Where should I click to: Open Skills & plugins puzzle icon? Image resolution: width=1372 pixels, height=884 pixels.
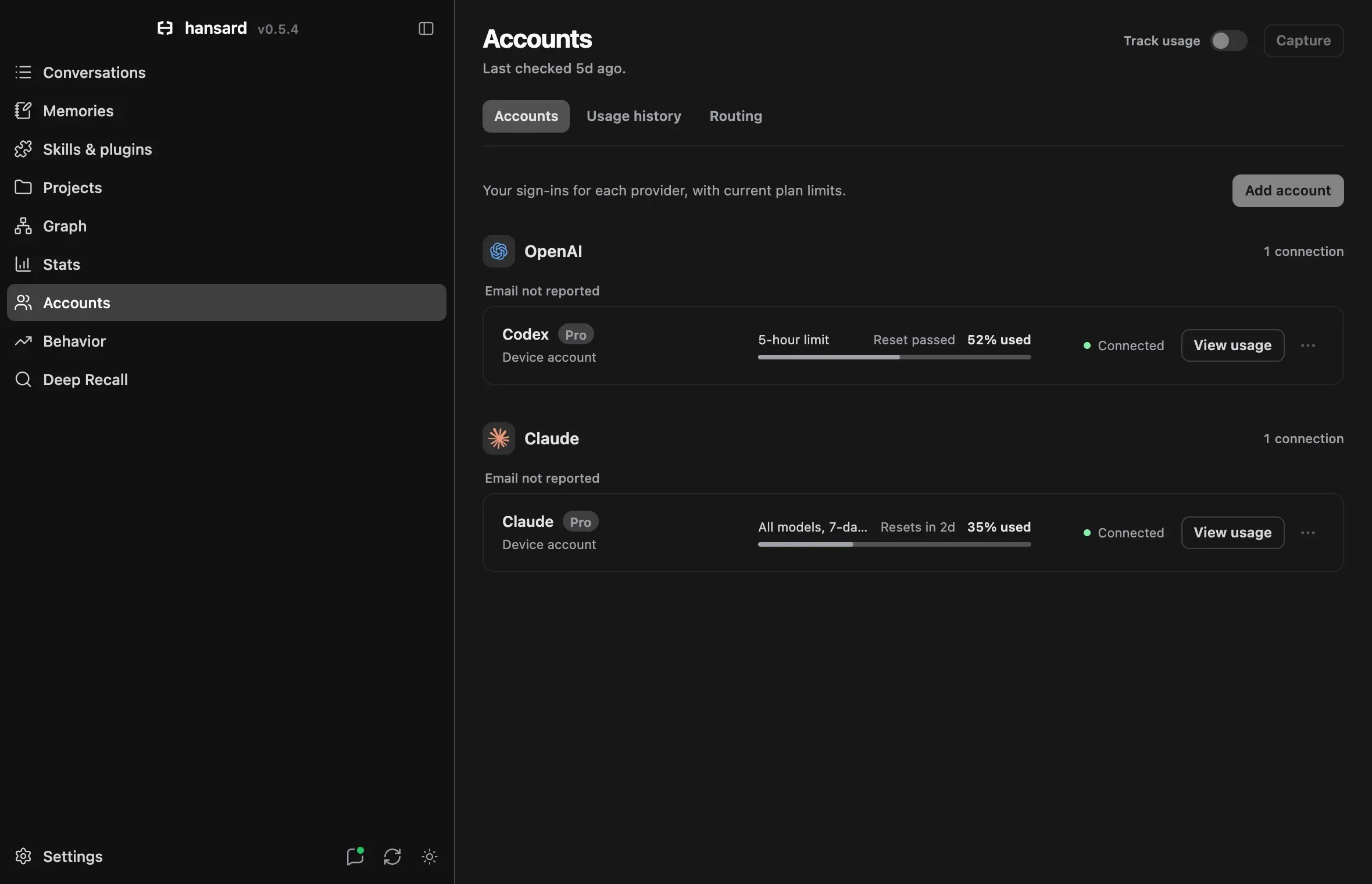click(x=23, y=149)
